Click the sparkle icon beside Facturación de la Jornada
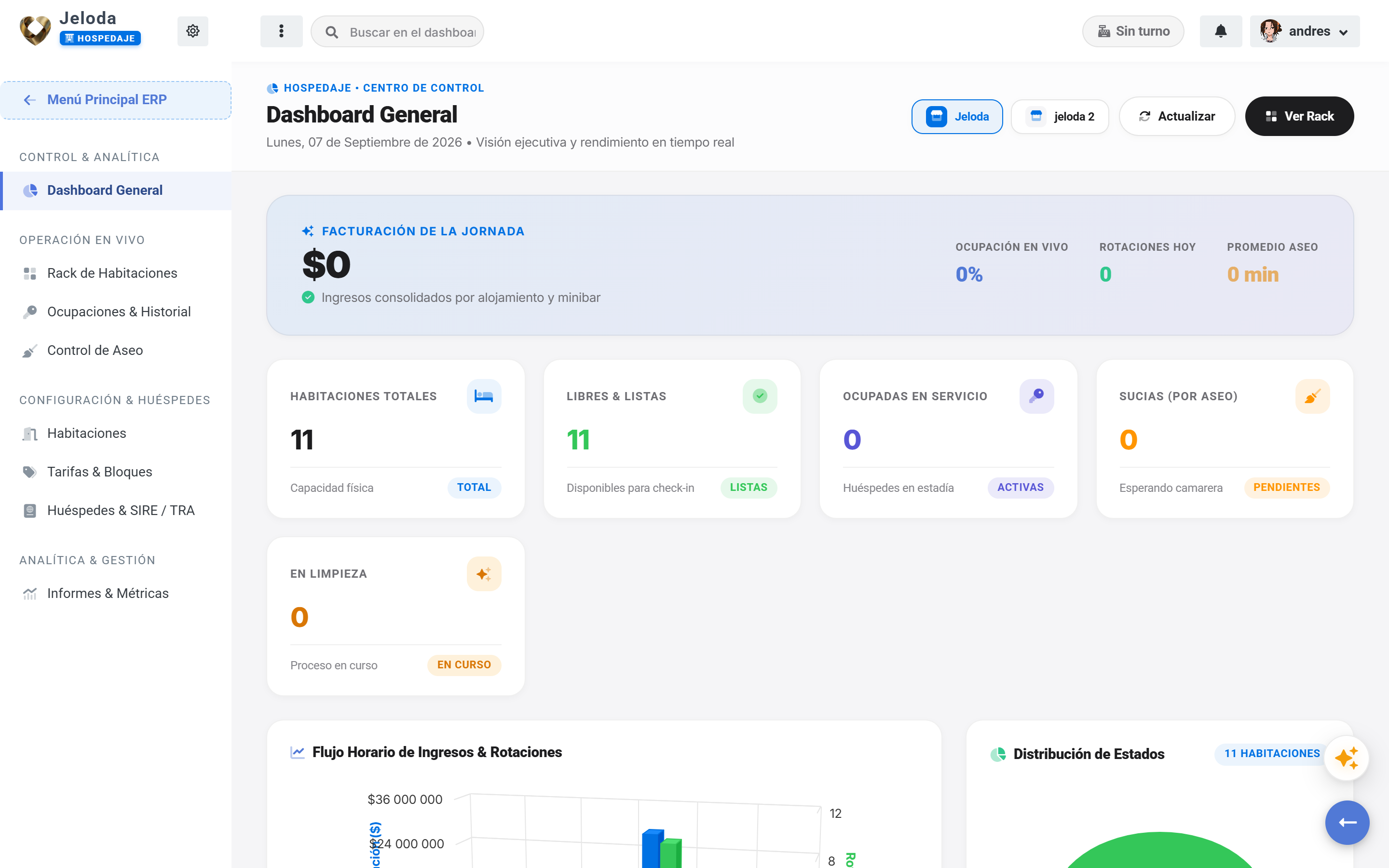Image resolution: width=1389 pixels, height=868 pixels. 308,231
